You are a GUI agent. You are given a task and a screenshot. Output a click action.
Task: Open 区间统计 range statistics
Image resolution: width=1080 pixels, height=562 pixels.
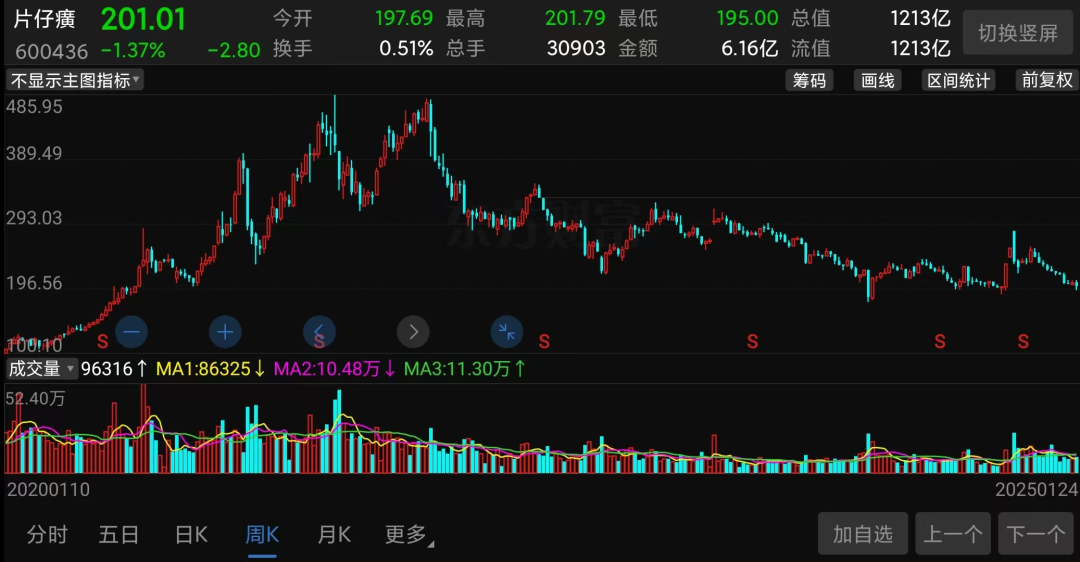pyautogui.click(x=958, y=81)
